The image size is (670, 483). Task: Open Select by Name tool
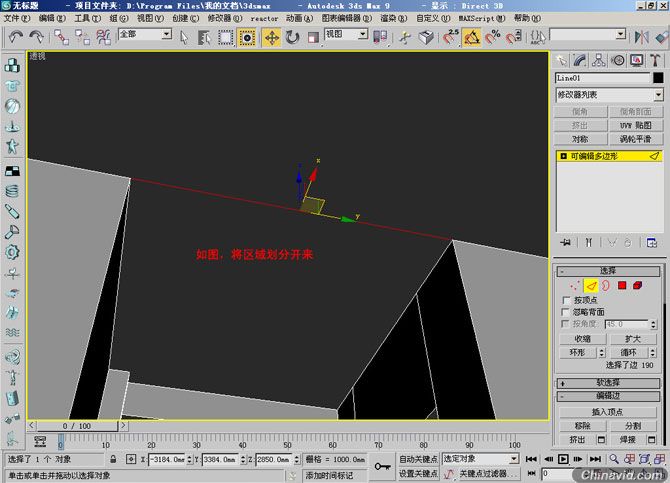click(204, 38)
